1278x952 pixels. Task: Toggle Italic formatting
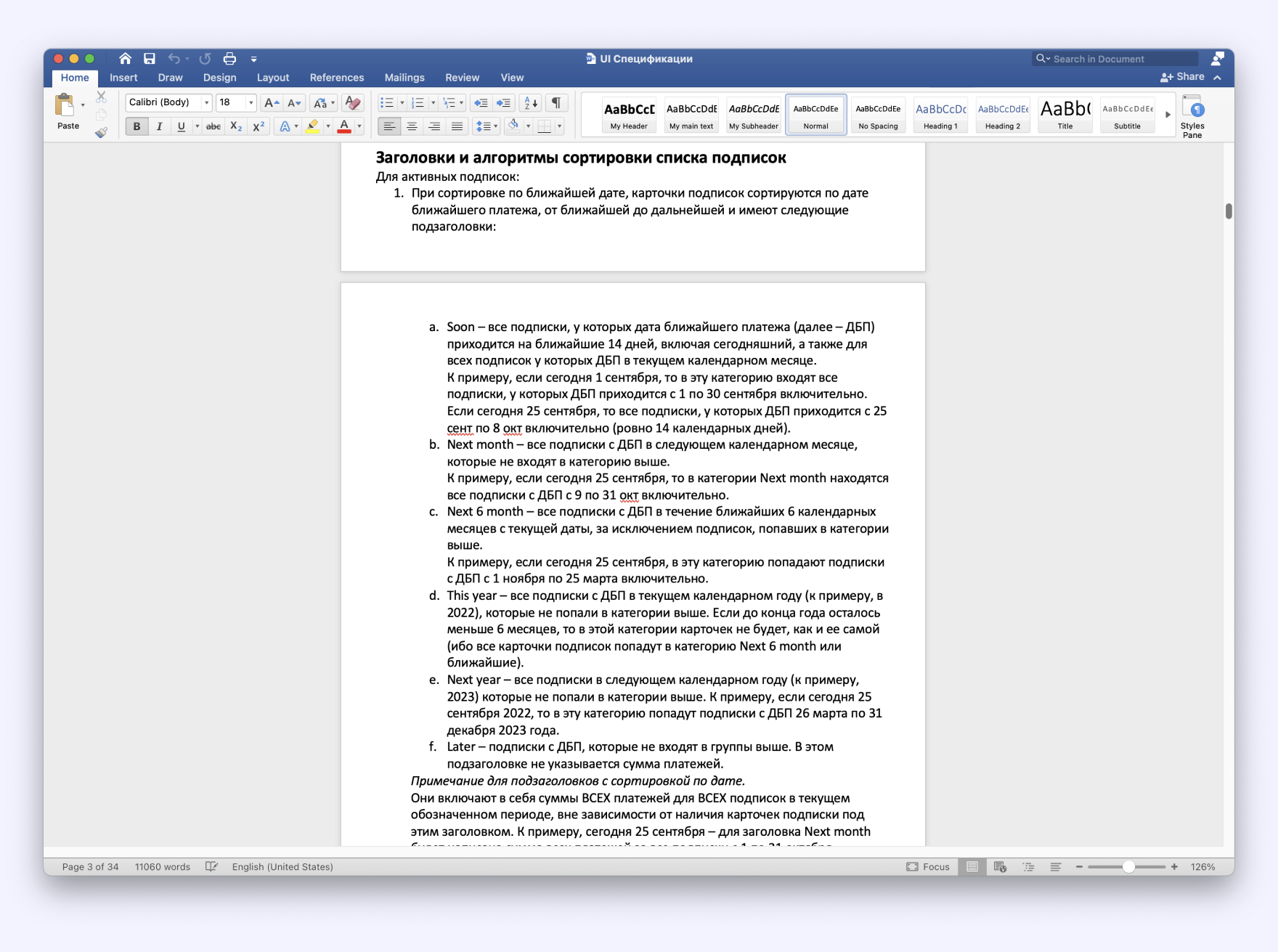tap(159, 126)
